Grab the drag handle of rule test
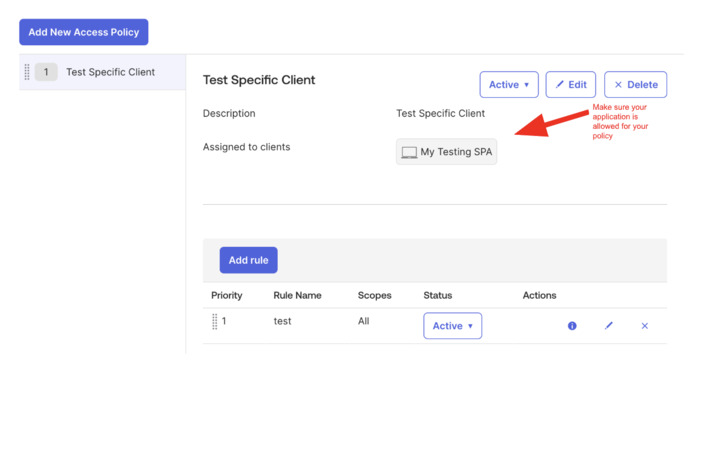720x451 pixels. [x=214, y=321]
